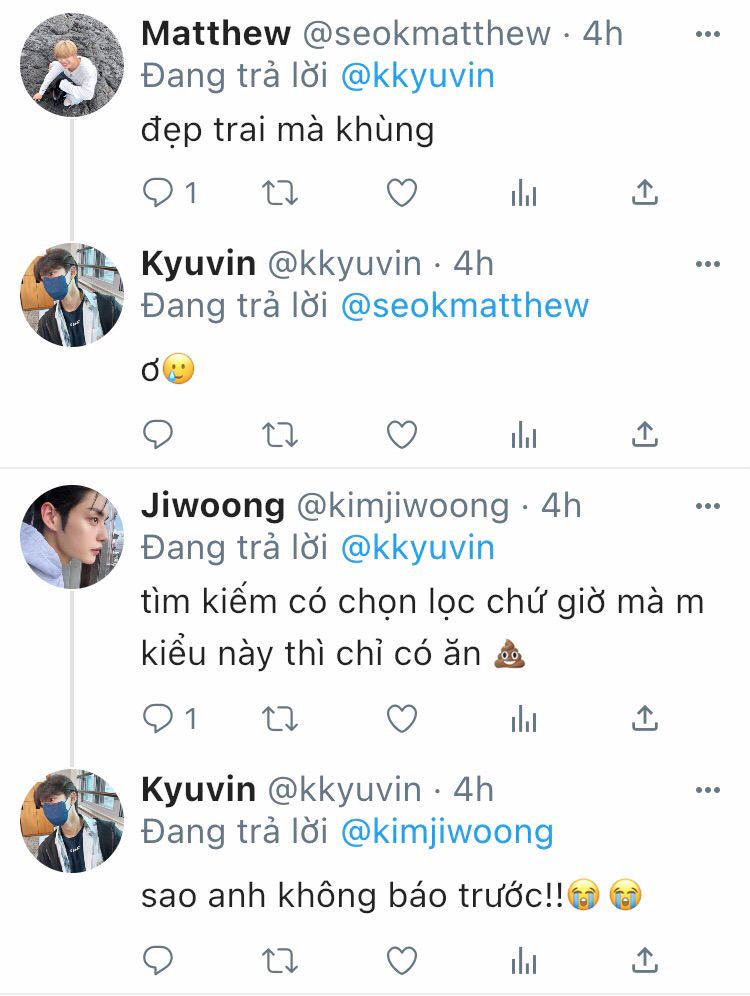Screen dimensions: 750x996
Task: Retweet Matthew's 'đẹp trai mà khùng' tweet
Action: click(280, 192)
